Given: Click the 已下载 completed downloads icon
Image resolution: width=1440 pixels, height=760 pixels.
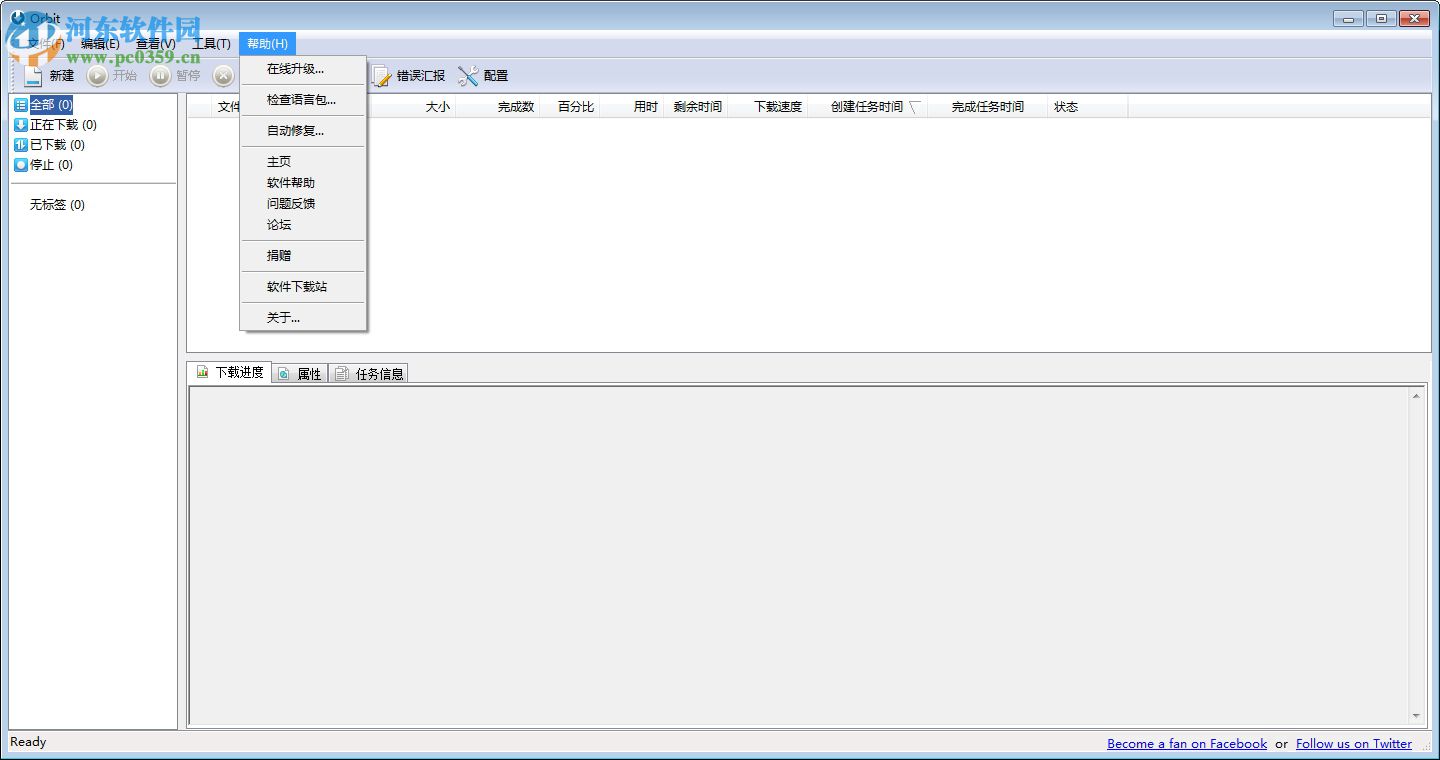Looking at the screenshot, I should [x=19, y=144].
